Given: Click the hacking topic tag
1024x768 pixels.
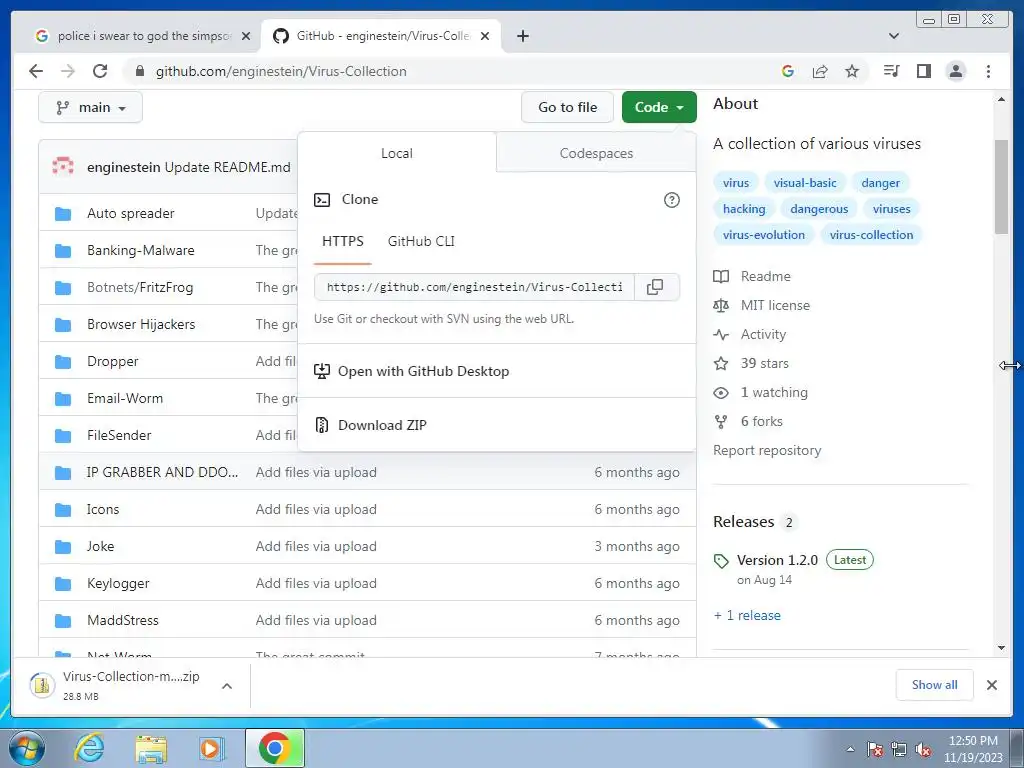Looking at the screenshot, I should [744, 209].
